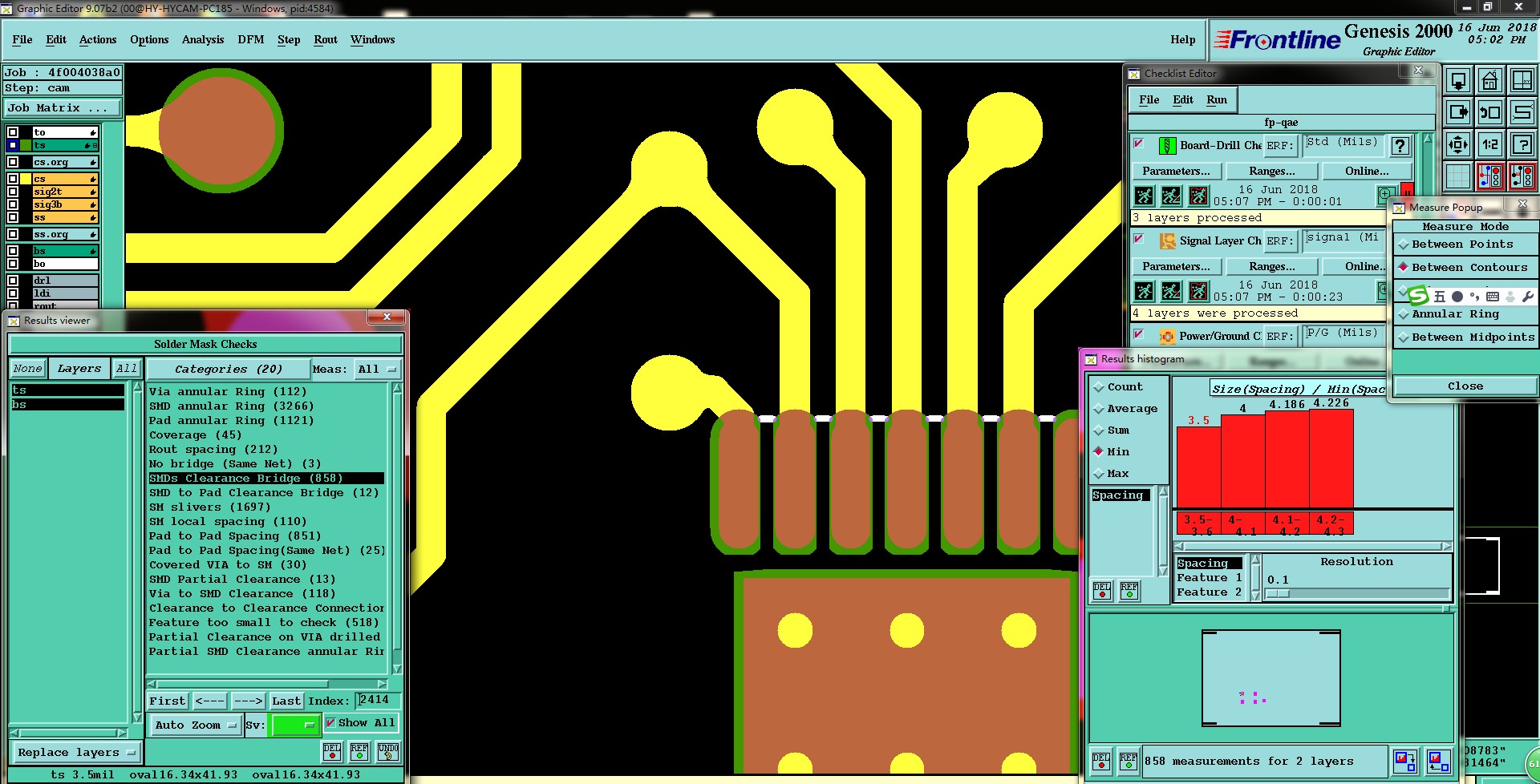The width and height of the screenshot is (1540, 784).
Task: Click the S-shaped snap/route toolbar icon
Action: point(1522,112)
